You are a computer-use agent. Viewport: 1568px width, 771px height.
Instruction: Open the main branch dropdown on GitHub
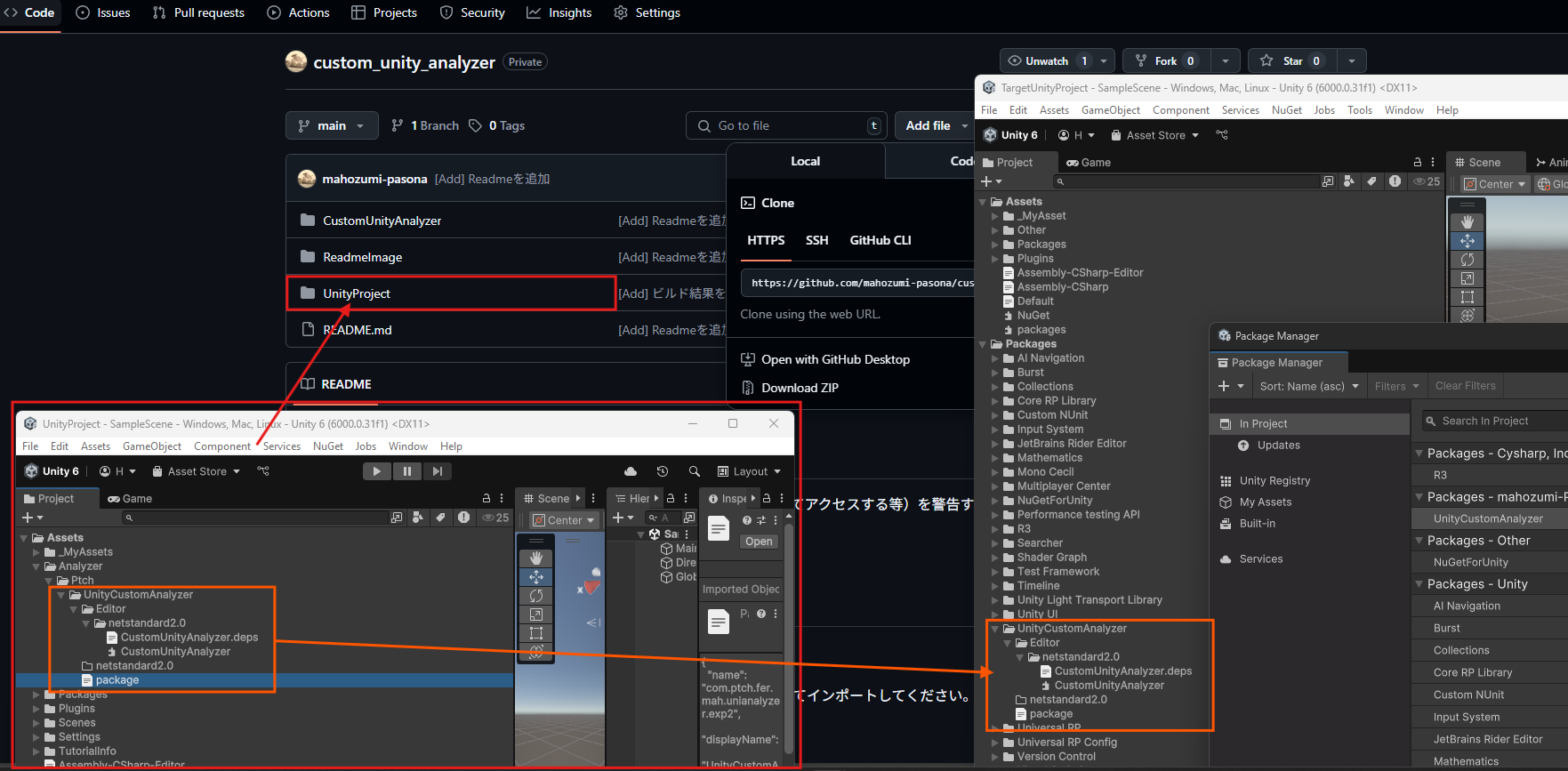332,125
